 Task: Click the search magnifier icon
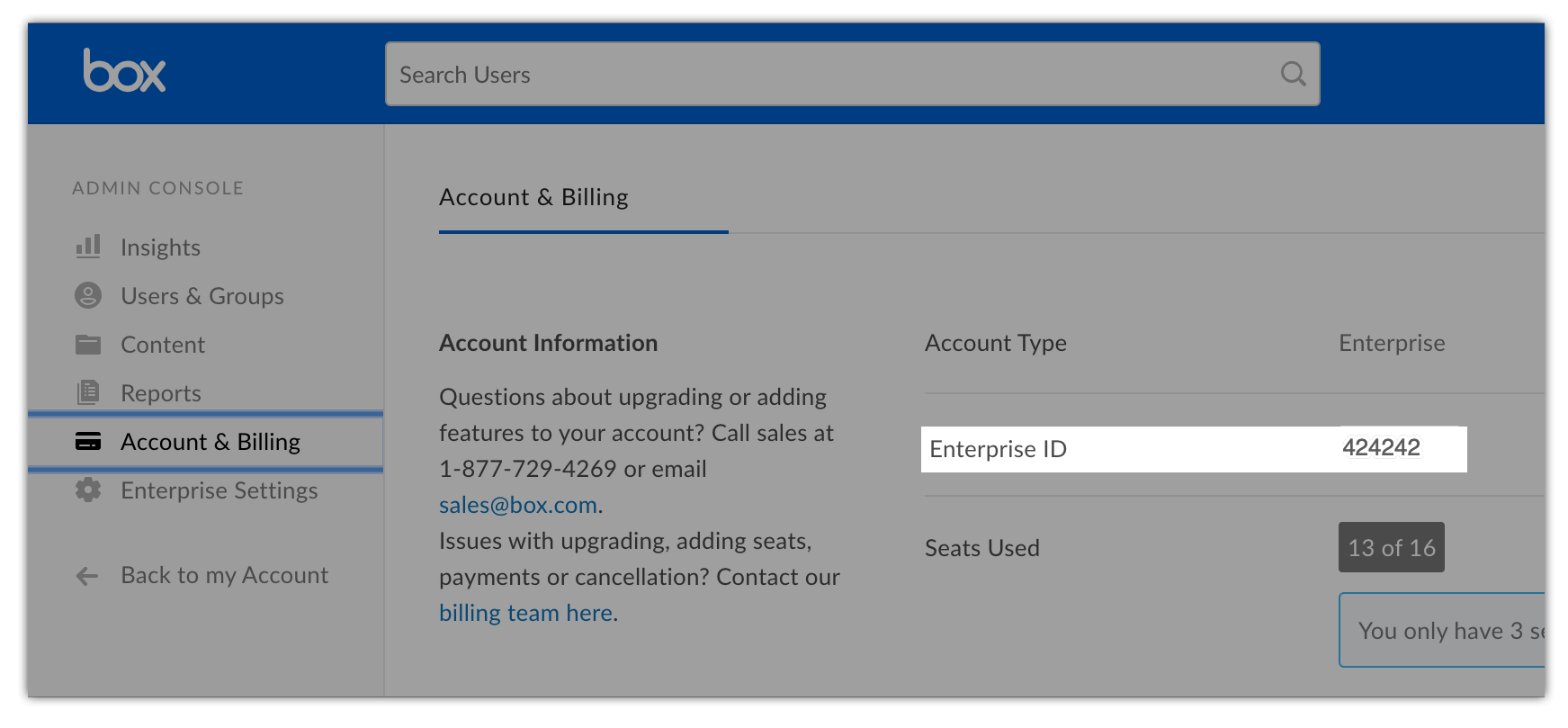click(x=1293, y=74)
